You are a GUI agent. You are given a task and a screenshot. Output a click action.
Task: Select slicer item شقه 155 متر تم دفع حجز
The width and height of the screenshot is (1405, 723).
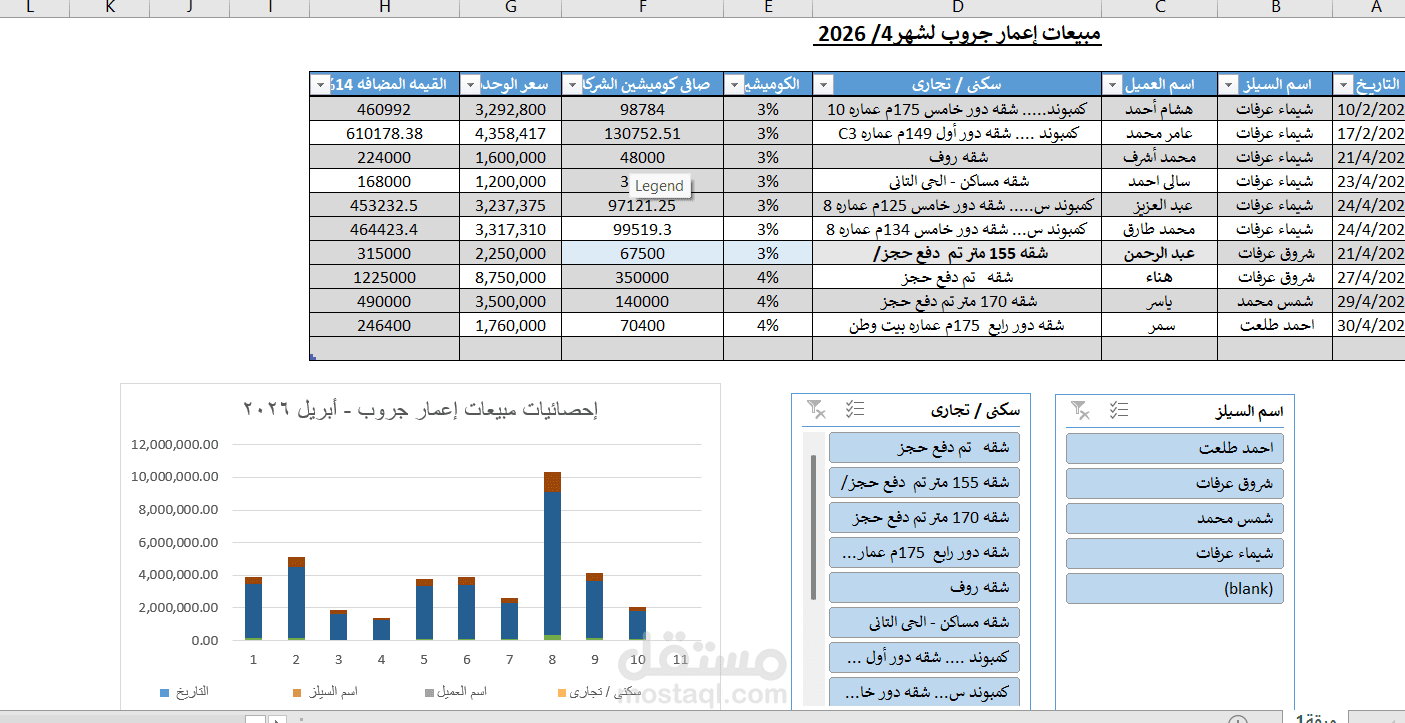pyautogui.click(x=924, y=482)
